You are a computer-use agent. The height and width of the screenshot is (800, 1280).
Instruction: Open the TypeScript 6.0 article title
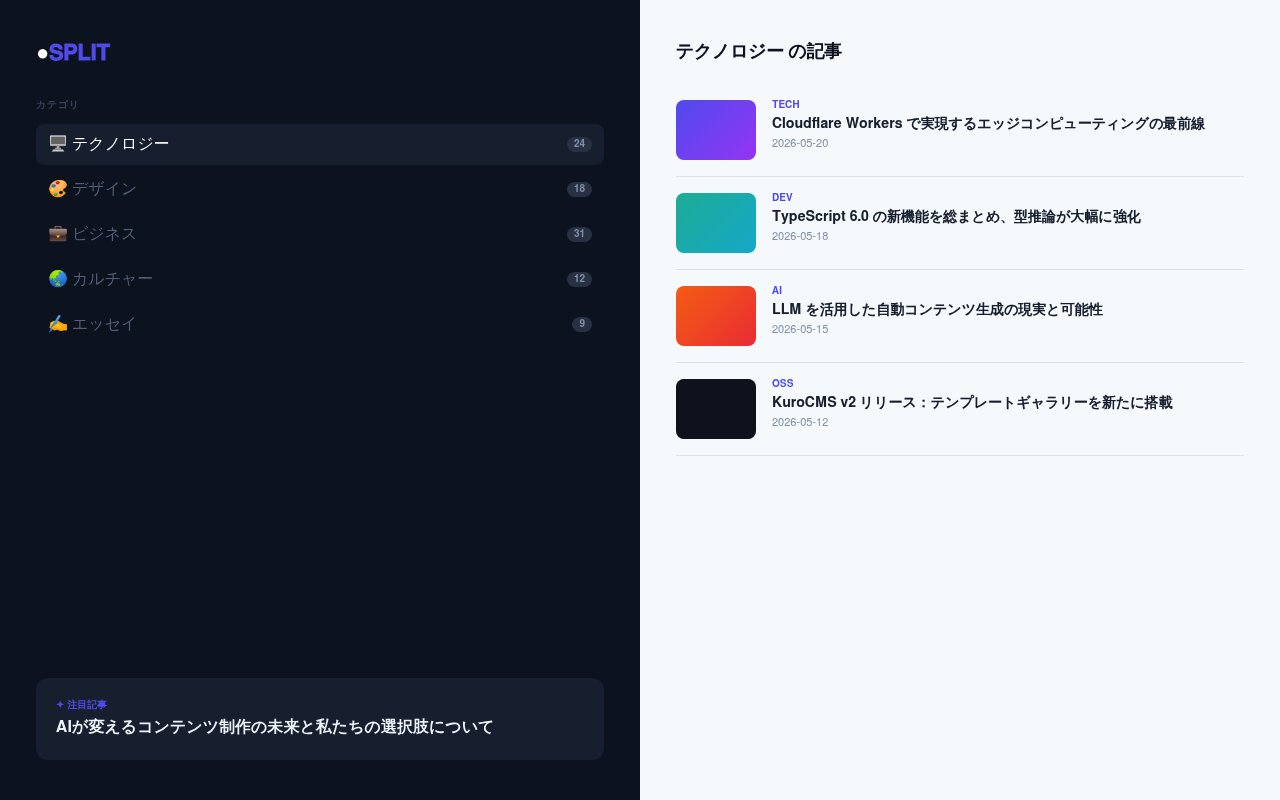(956, 217)
